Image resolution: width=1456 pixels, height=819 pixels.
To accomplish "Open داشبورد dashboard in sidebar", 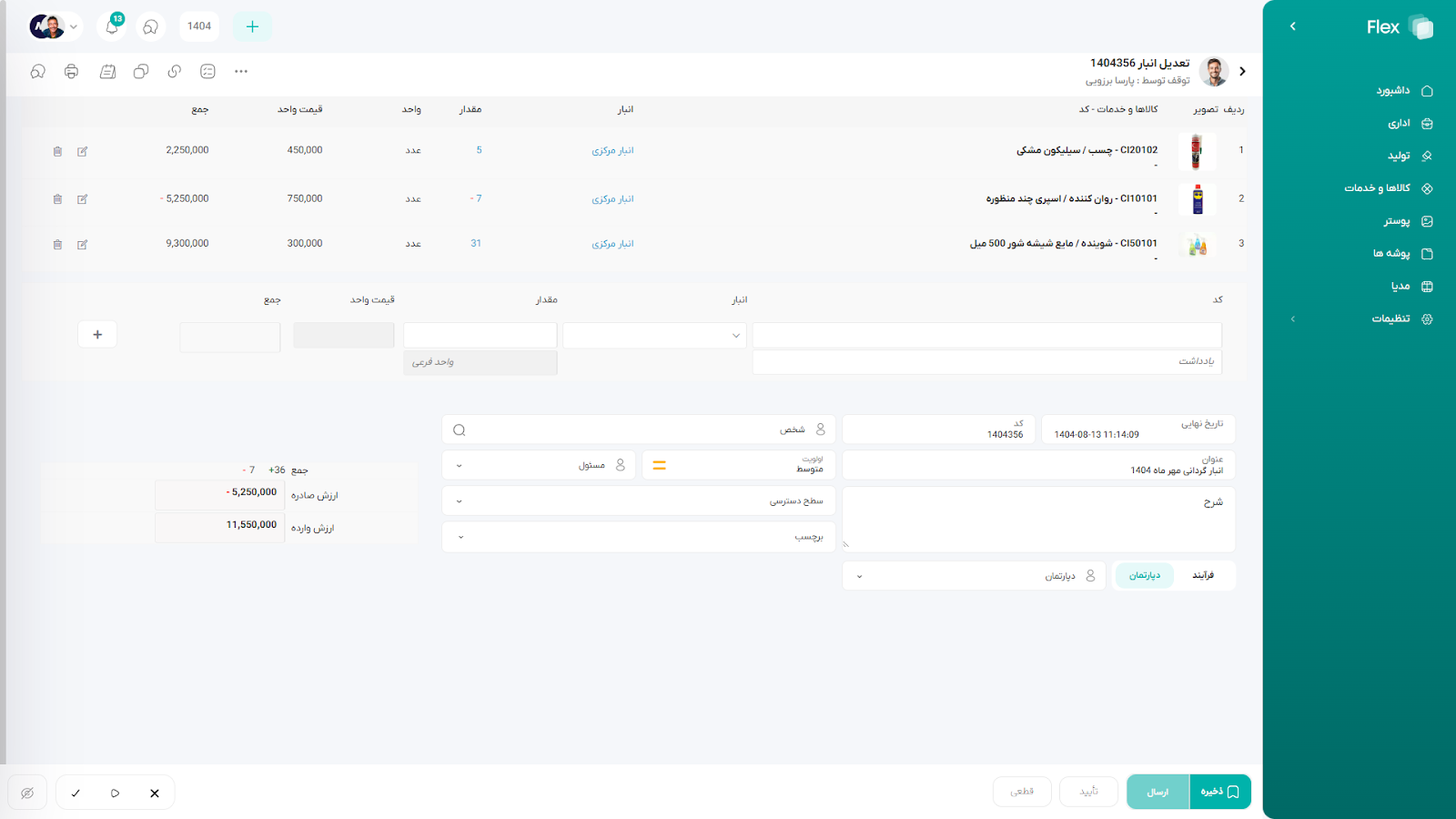I will point(1402,91).
